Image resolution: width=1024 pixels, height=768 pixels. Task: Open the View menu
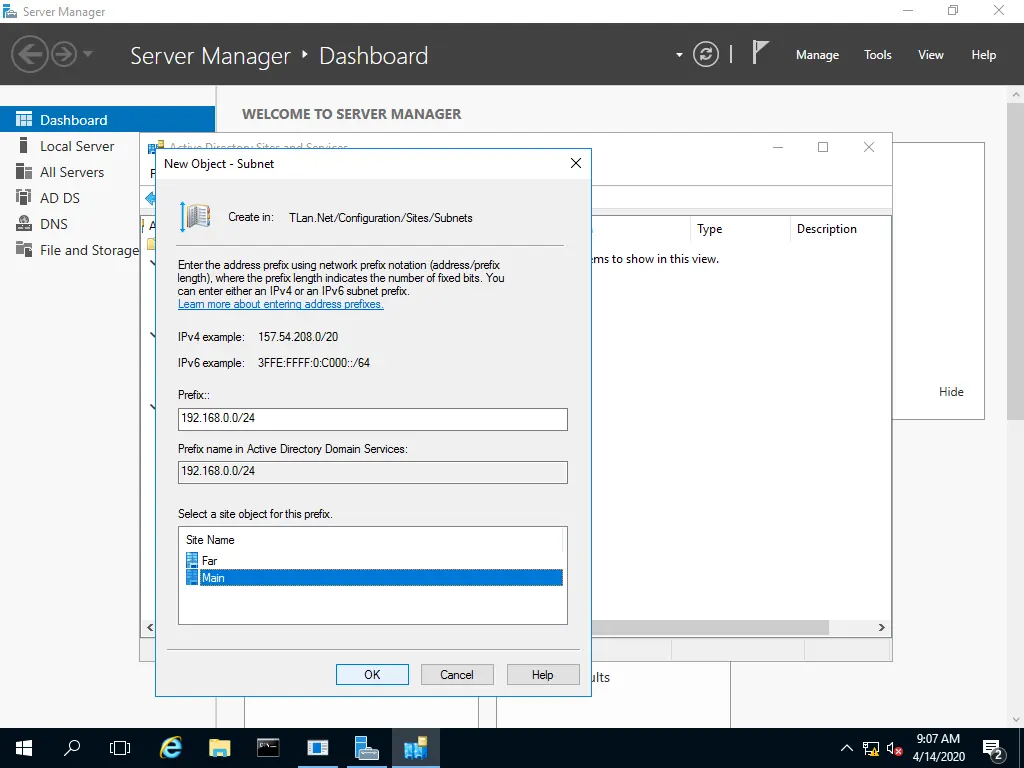coord(931,55)
